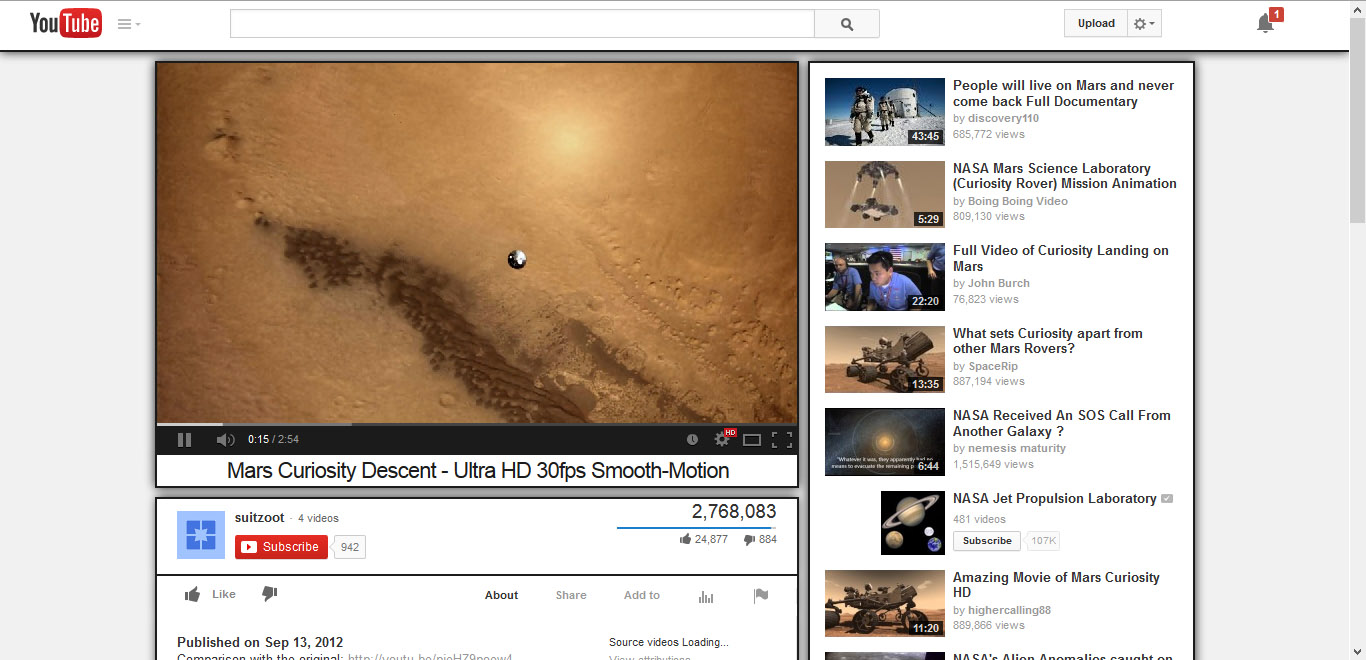The image size is (1366, 660).
Task: Expand the Add to menu
Action: 641,595
